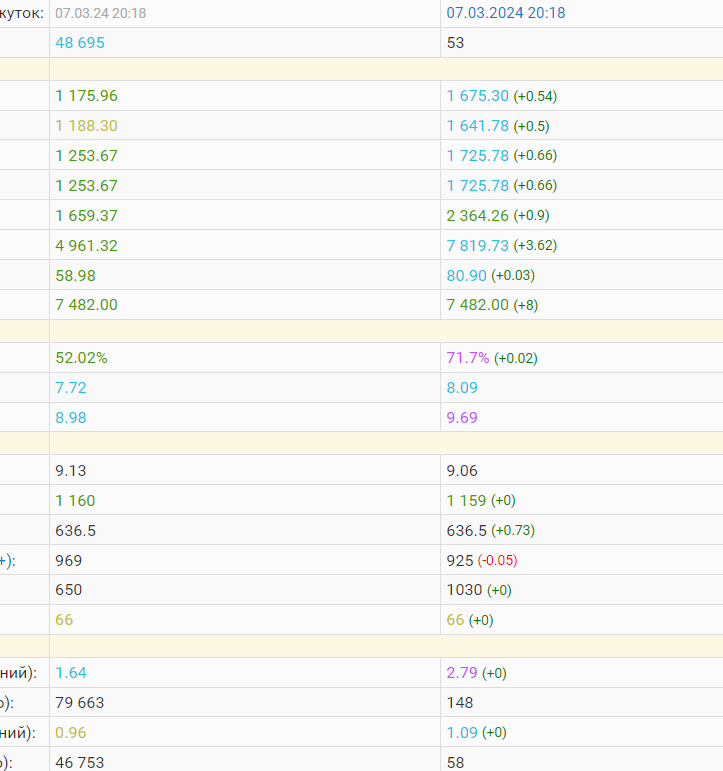The image size is (723, 771).
Task: Click the value 1 641.78
Action: pos(477,126)
